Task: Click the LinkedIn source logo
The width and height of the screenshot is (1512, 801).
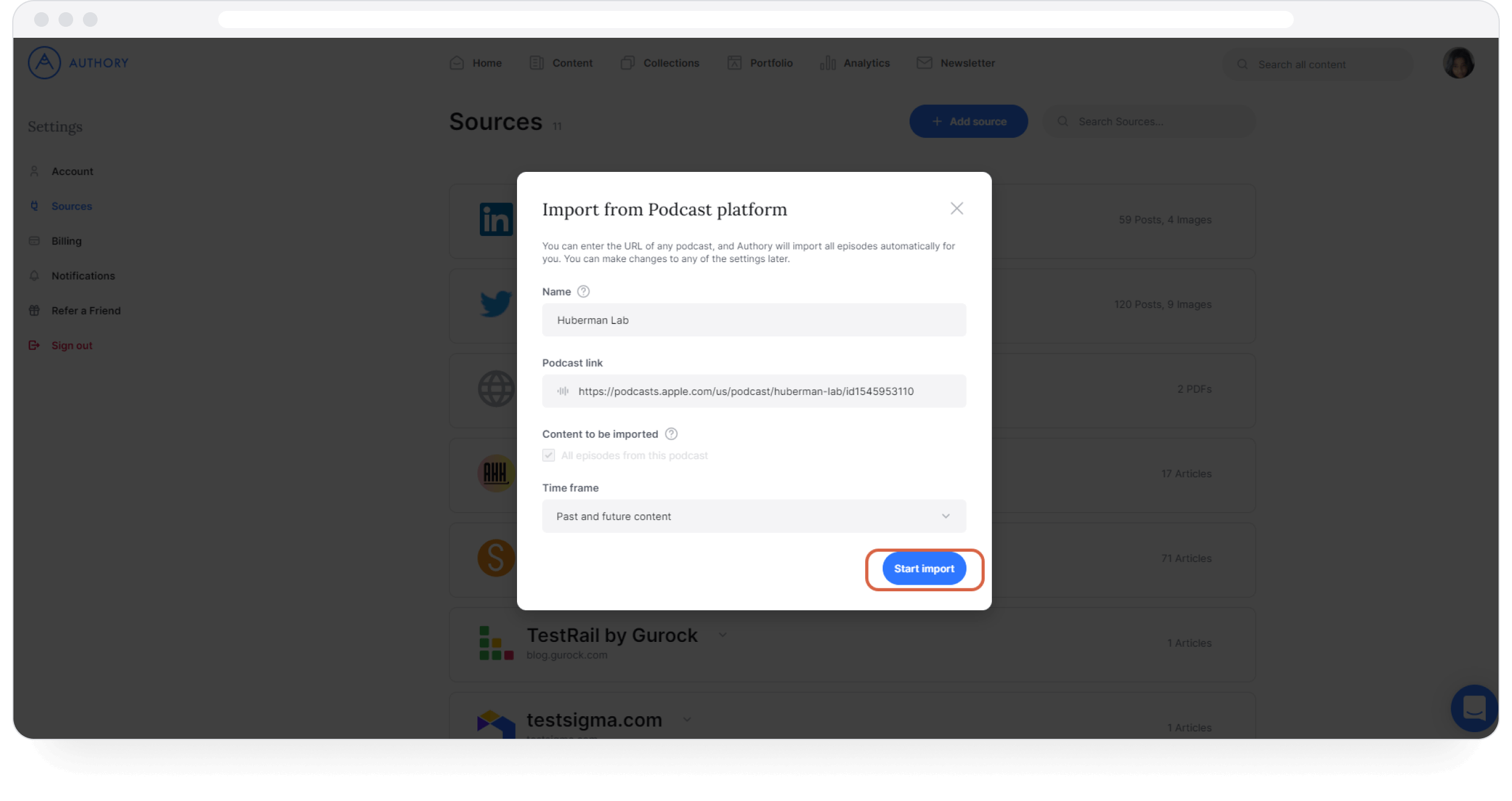Action: pos(496,219)
